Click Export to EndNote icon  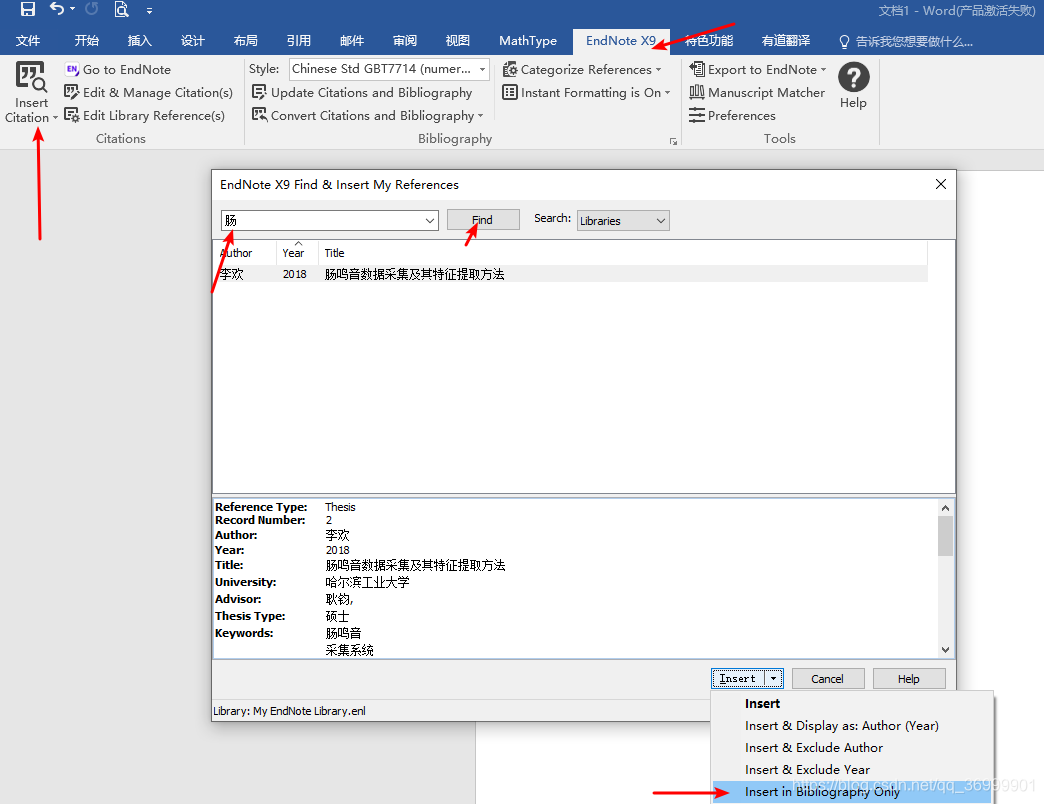(x=697, y=69)
